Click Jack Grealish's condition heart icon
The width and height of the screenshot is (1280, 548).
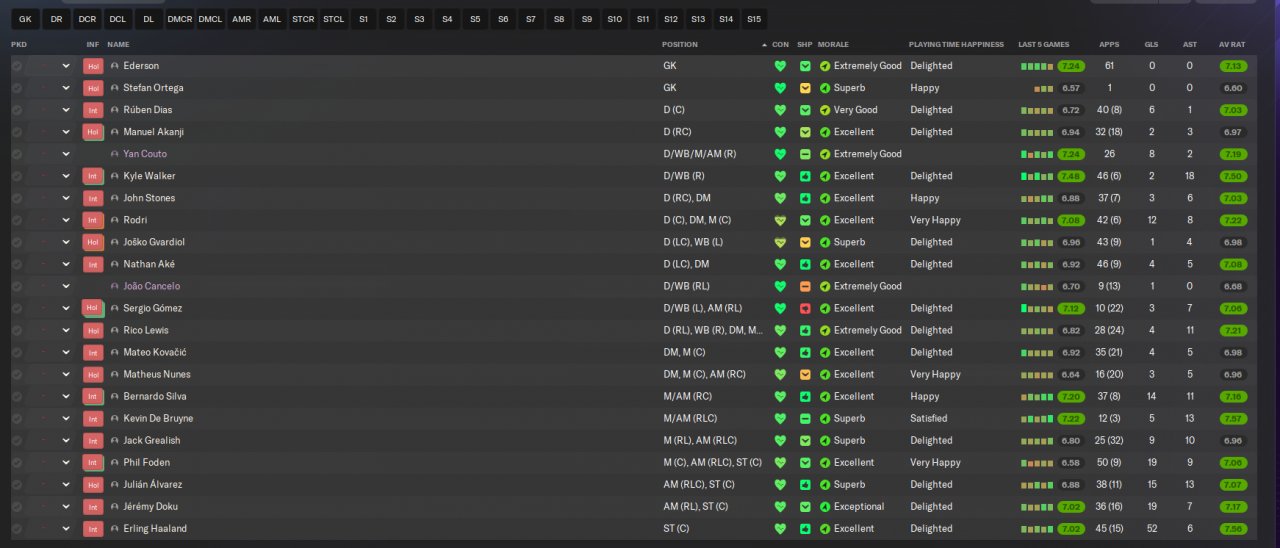tap(780, 440)
